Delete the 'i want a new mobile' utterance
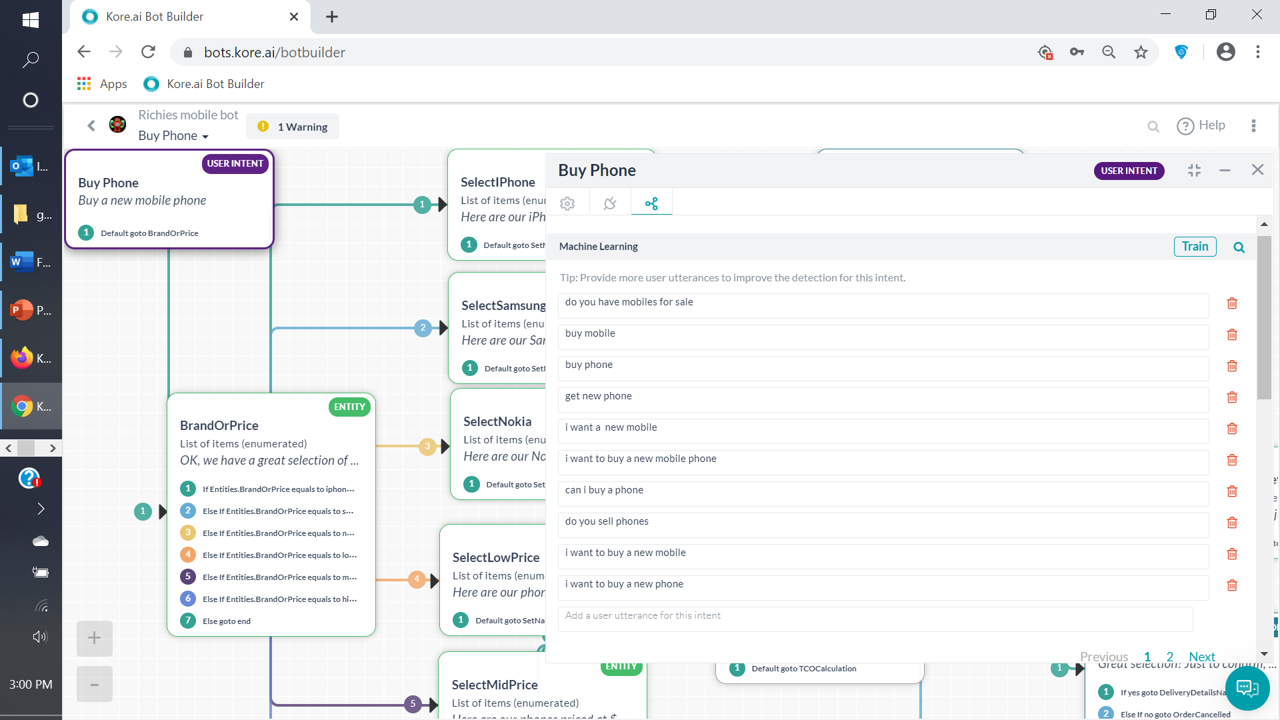This screenshot has height=720, width=1280. (1232, 428)
